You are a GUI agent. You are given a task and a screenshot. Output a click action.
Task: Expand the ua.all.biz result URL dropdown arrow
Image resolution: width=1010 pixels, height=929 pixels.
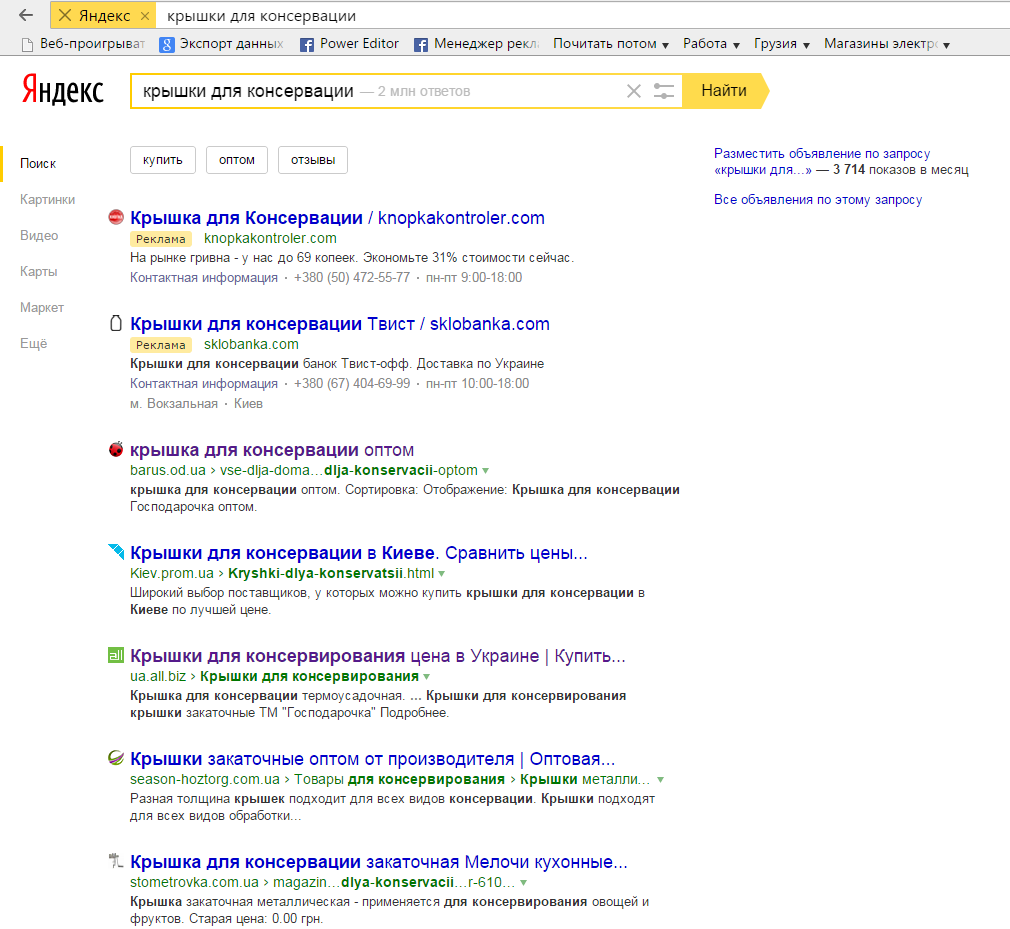click(x=426, y=677)
